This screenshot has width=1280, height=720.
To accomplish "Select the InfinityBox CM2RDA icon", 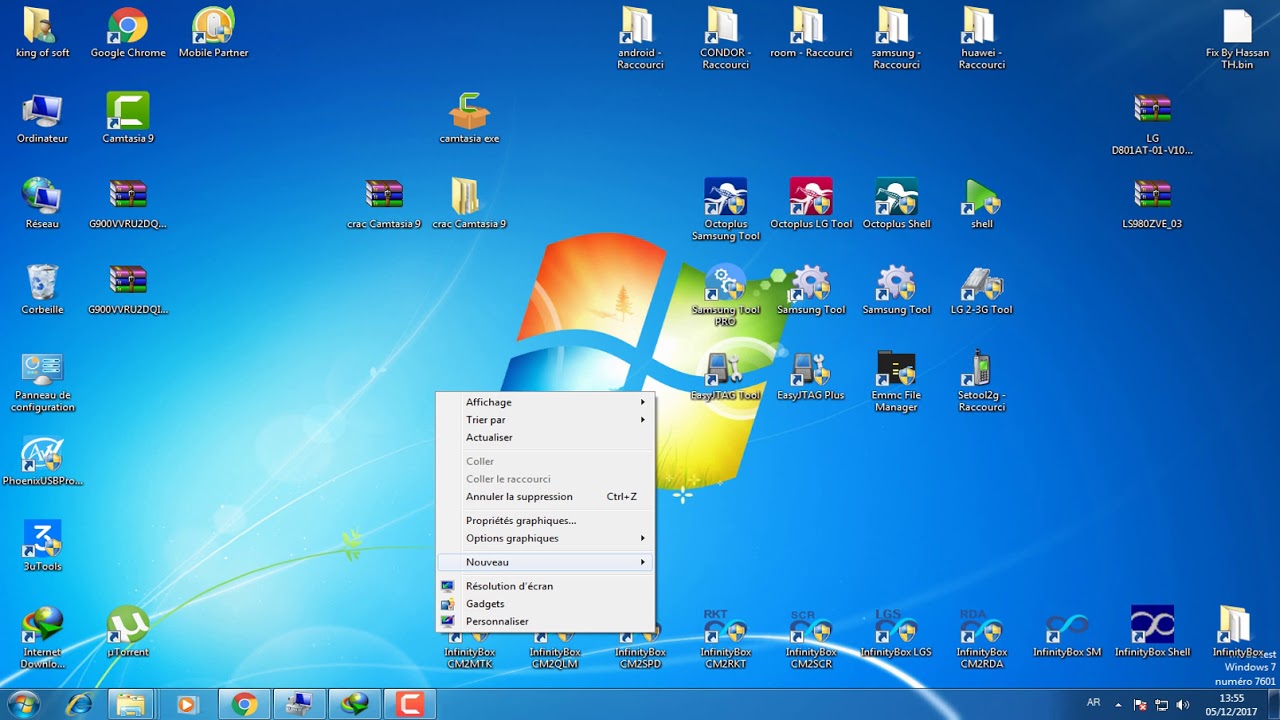I will (x=982, y=638).
